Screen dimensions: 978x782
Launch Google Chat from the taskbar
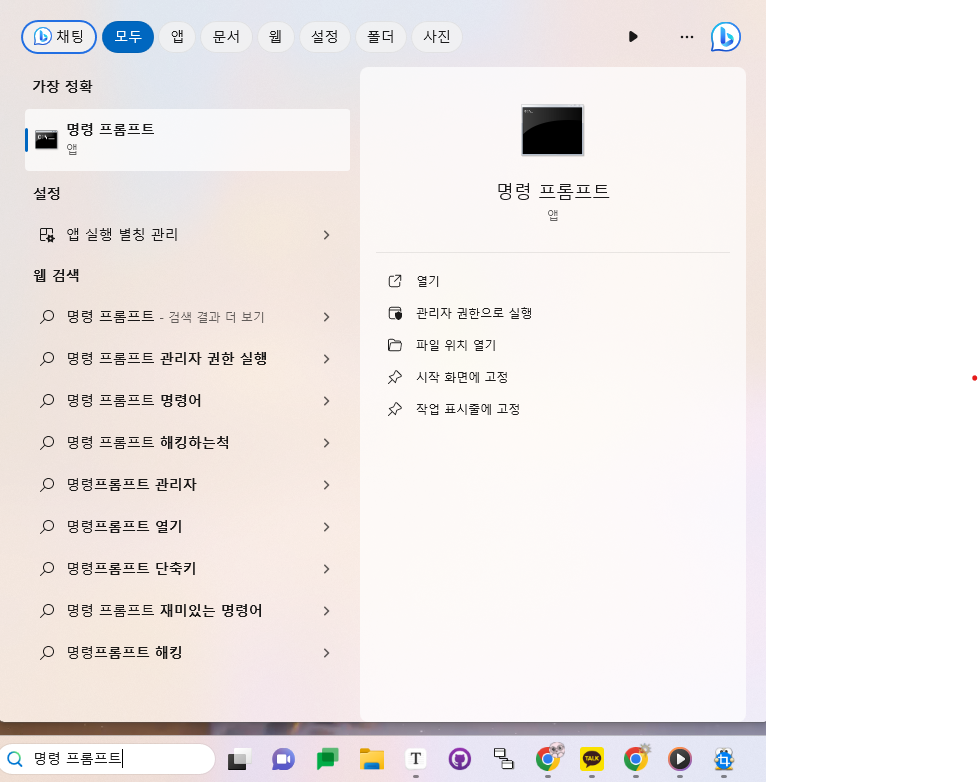click(327, 759)
